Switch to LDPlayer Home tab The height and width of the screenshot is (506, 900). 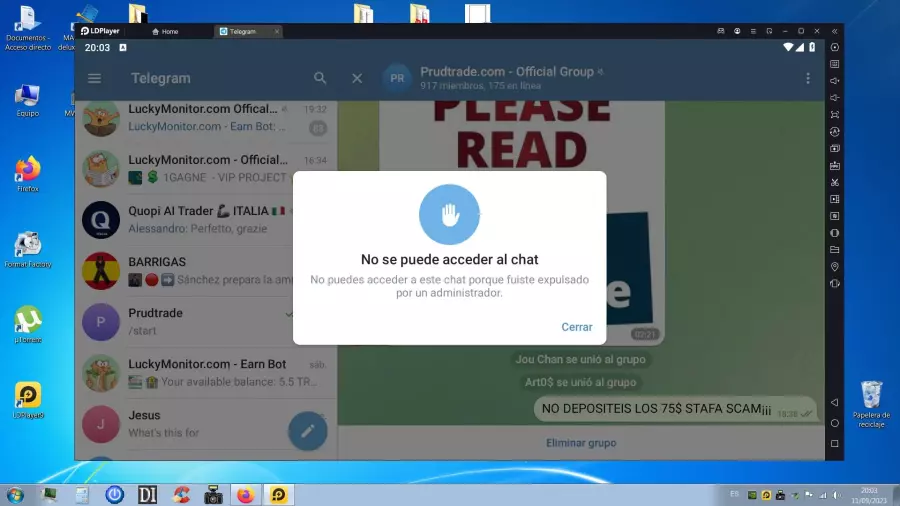pyautogui.click(x=165, y=32)
